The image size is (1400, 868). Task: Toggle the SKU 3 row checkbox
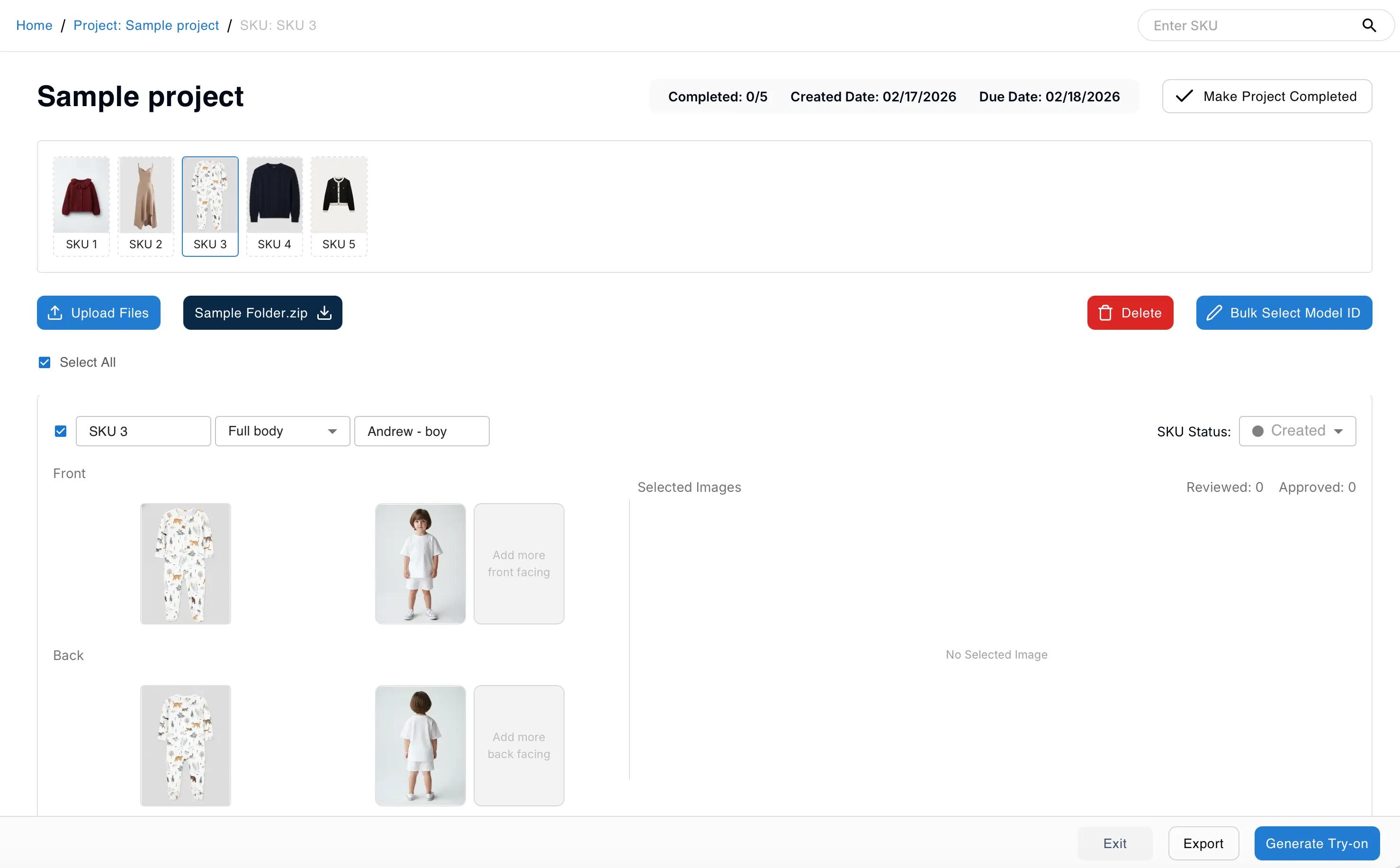61,431
